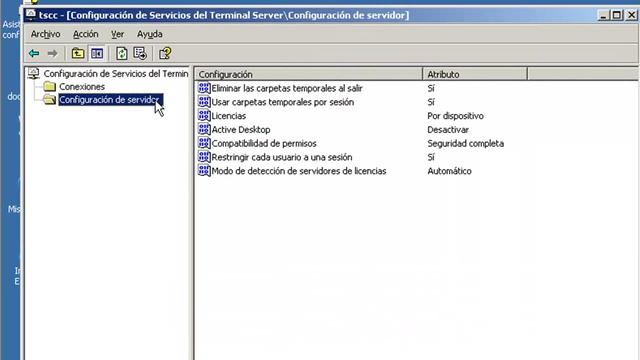Click 'Sí' value of Eliminar carpetas row
Screen dimensions: 640x360
click(431, 88)
